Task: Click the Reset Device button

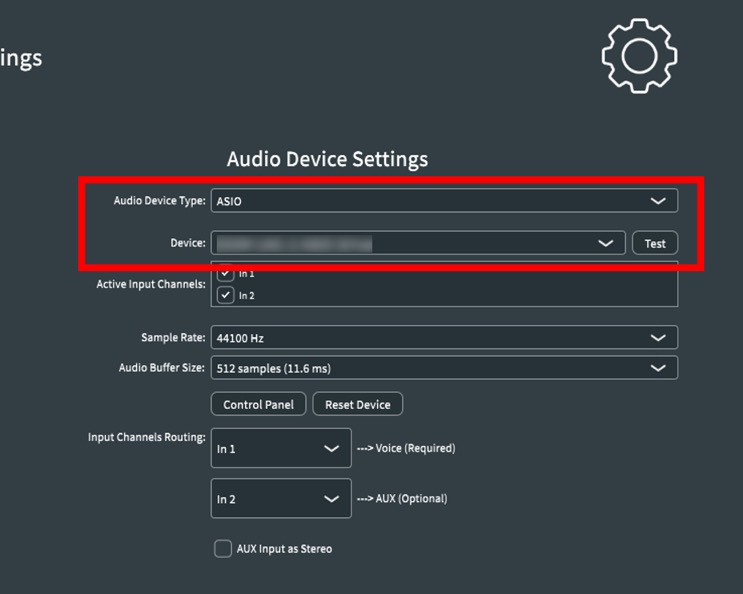Action: point(357,405)
